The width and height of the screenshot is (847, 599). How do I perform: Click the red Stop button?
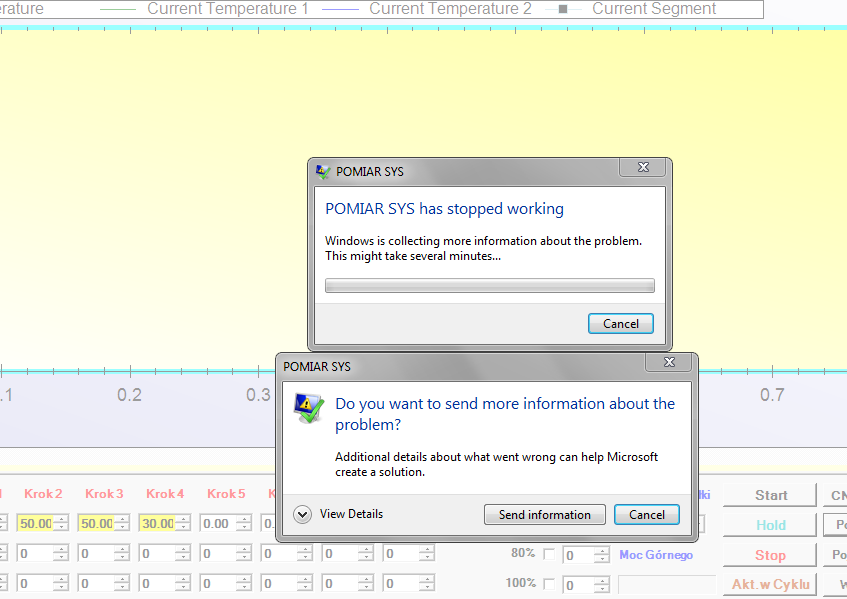click(x=770, y=555)
